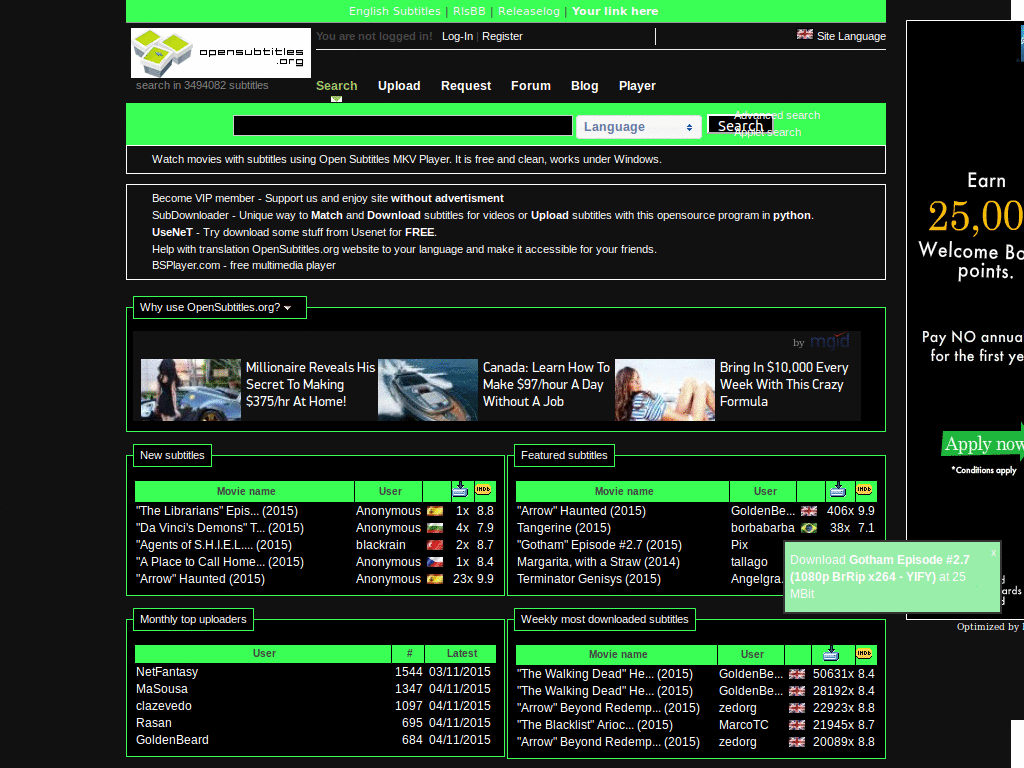Click the flag in "Agents of S.H.I.E.L." row

(x=435, y=545)
